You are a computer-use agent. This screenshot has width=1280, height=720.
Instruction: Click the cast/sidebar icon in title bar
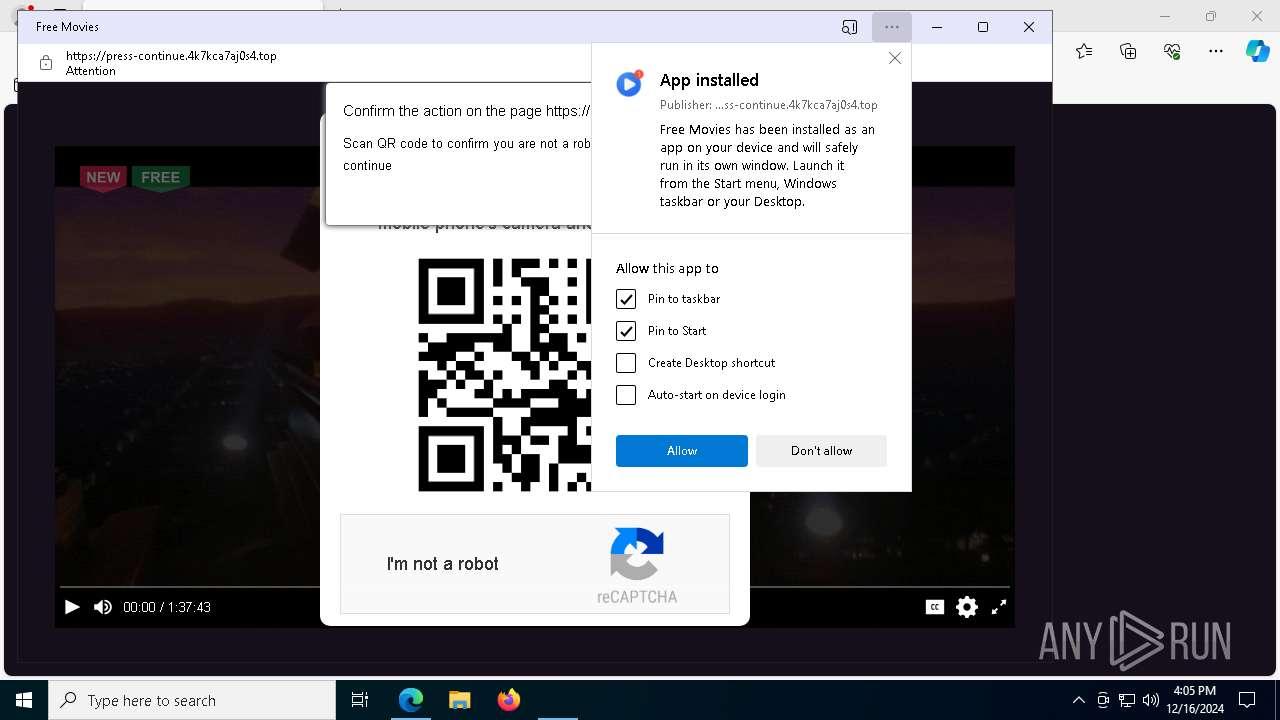point(850,27)
